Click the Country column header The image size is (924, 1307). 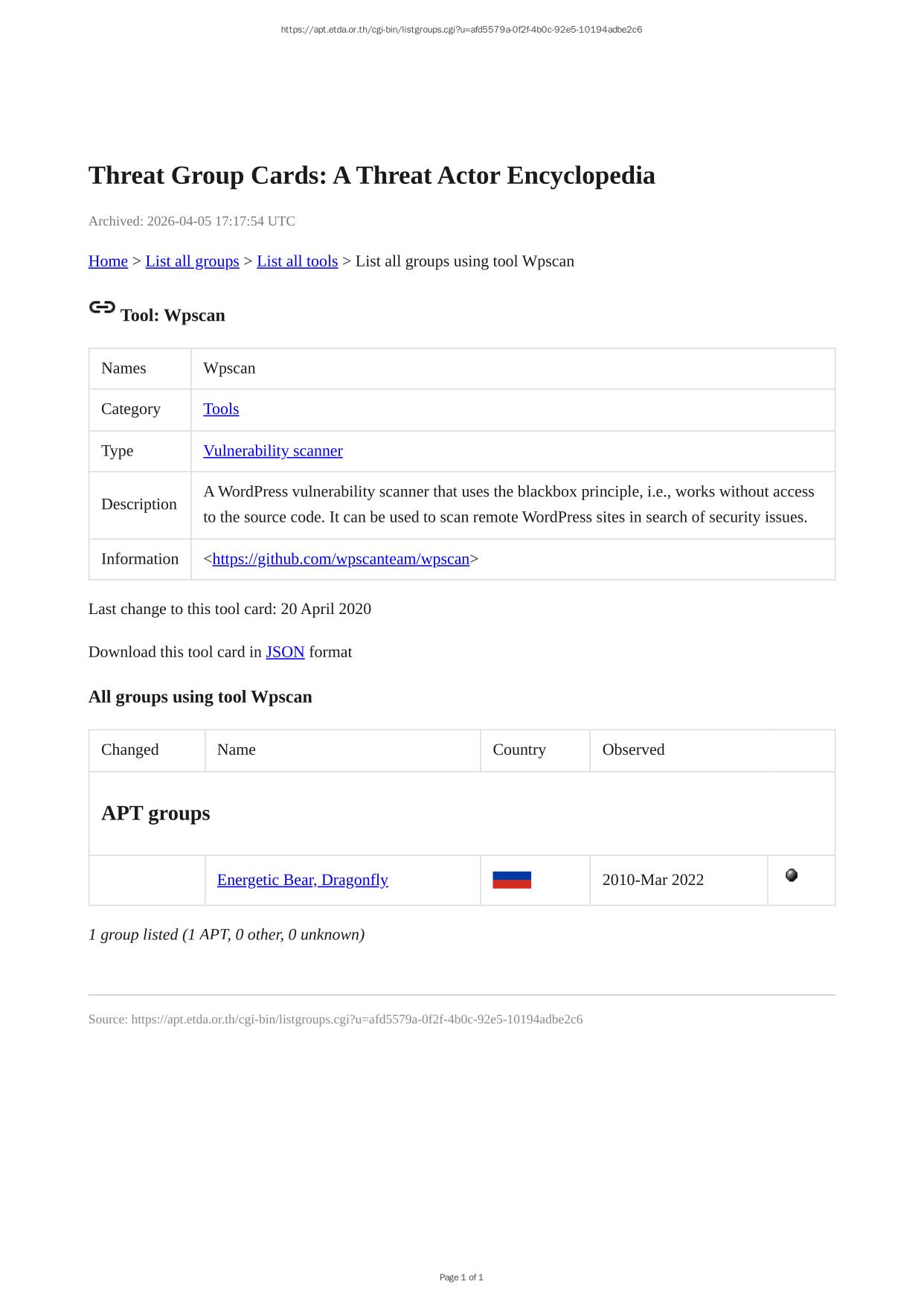pos(519,750)
